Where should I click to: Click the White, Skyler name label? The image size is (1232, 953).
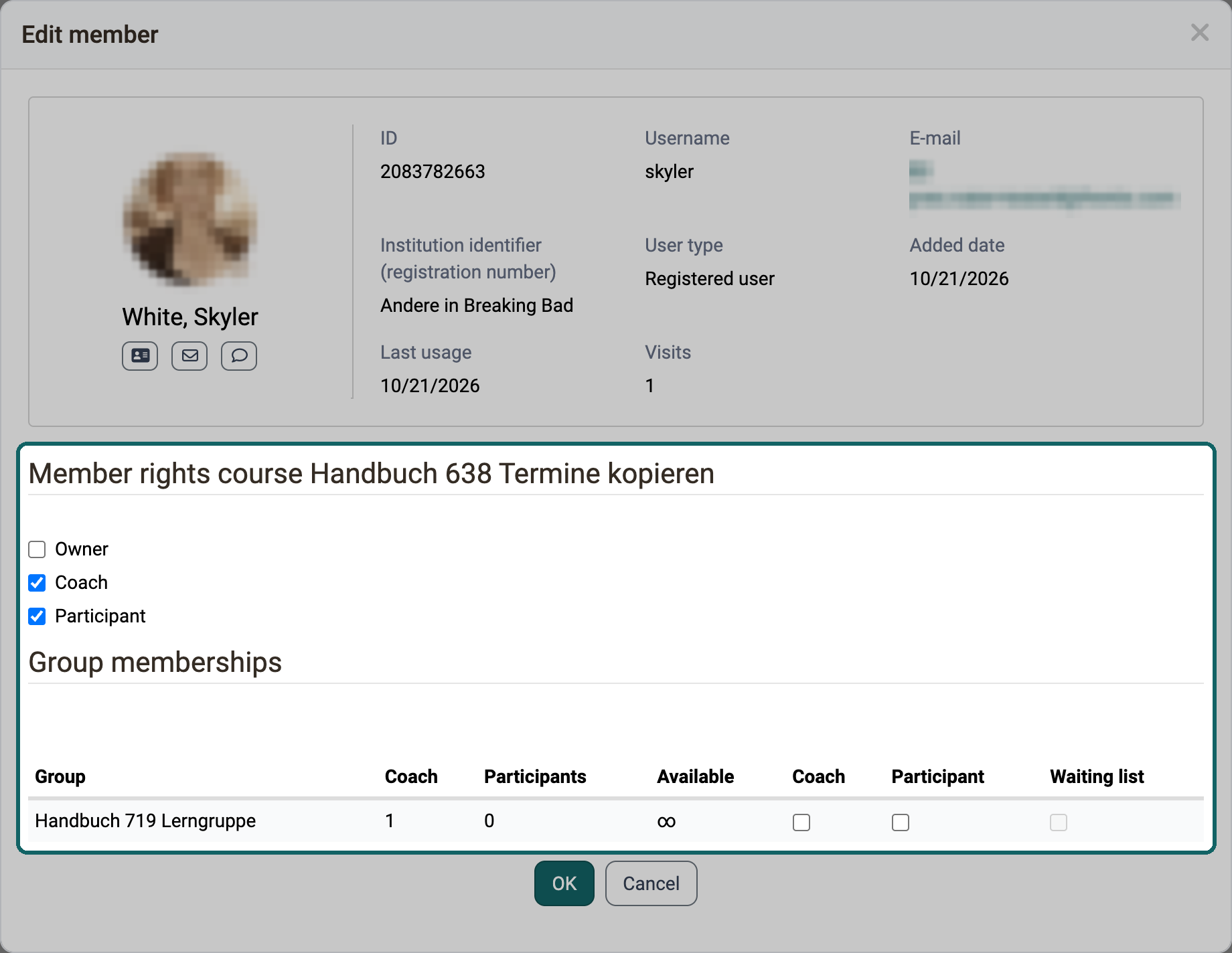(x=190, y=317)
